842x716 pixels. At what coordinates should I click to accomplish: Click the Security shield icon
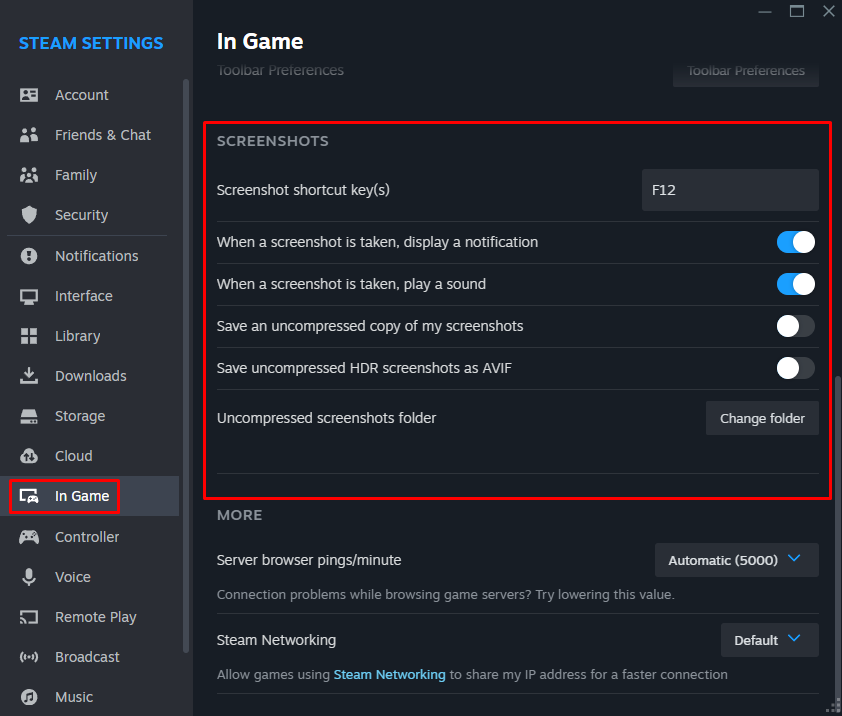pos(29,215)
